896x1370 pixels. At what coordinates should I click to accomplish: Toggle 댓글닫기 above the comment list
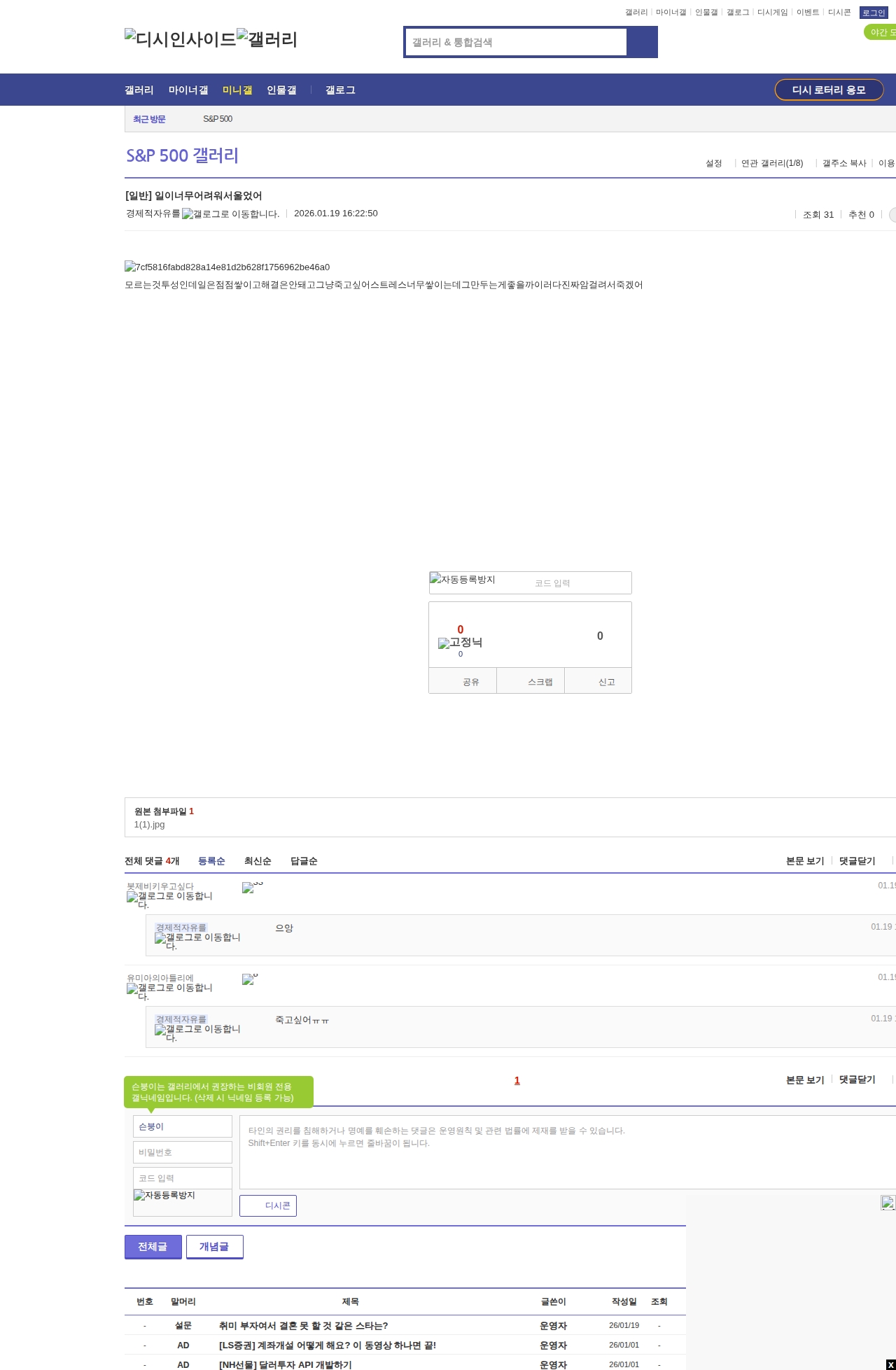(x=857, y=861)
